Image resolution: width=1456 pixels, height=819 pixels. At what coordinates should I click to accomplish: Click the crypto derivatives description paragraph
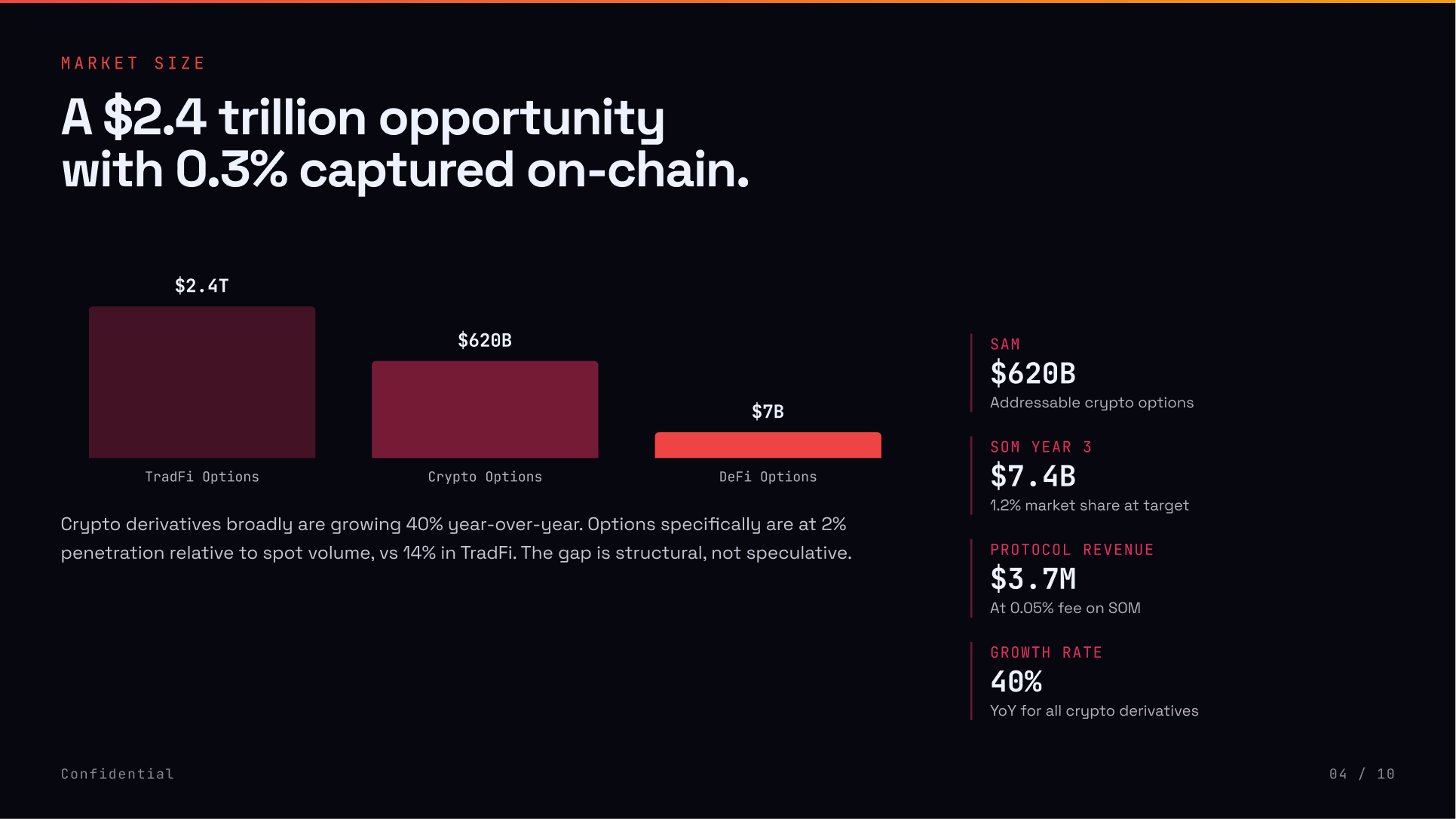click(455, 538)
